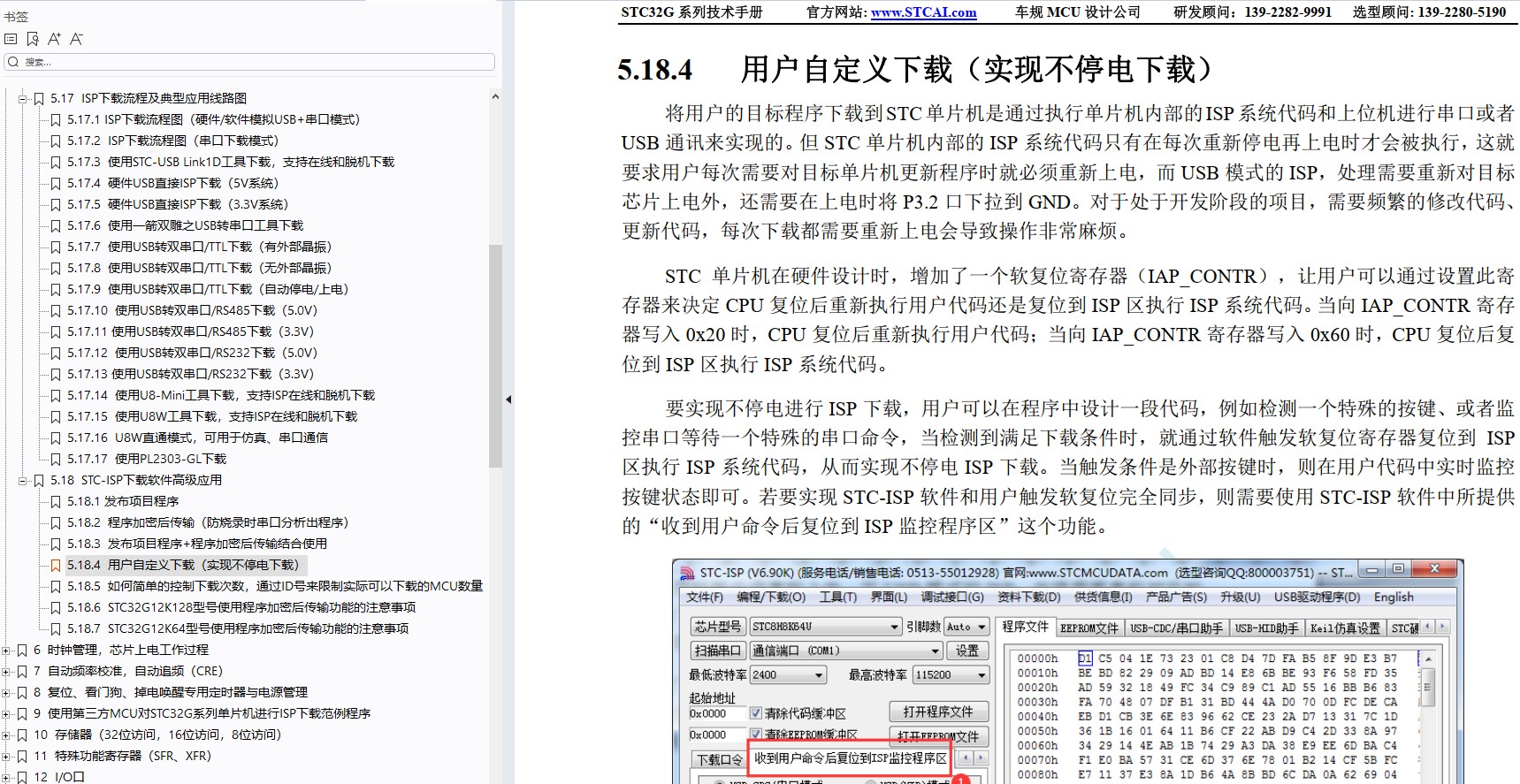This screenshot has height=784, width=1520.
Task: Expand the 11 特殊功能寄存器 bookmark node
Action: coord(6,757)
